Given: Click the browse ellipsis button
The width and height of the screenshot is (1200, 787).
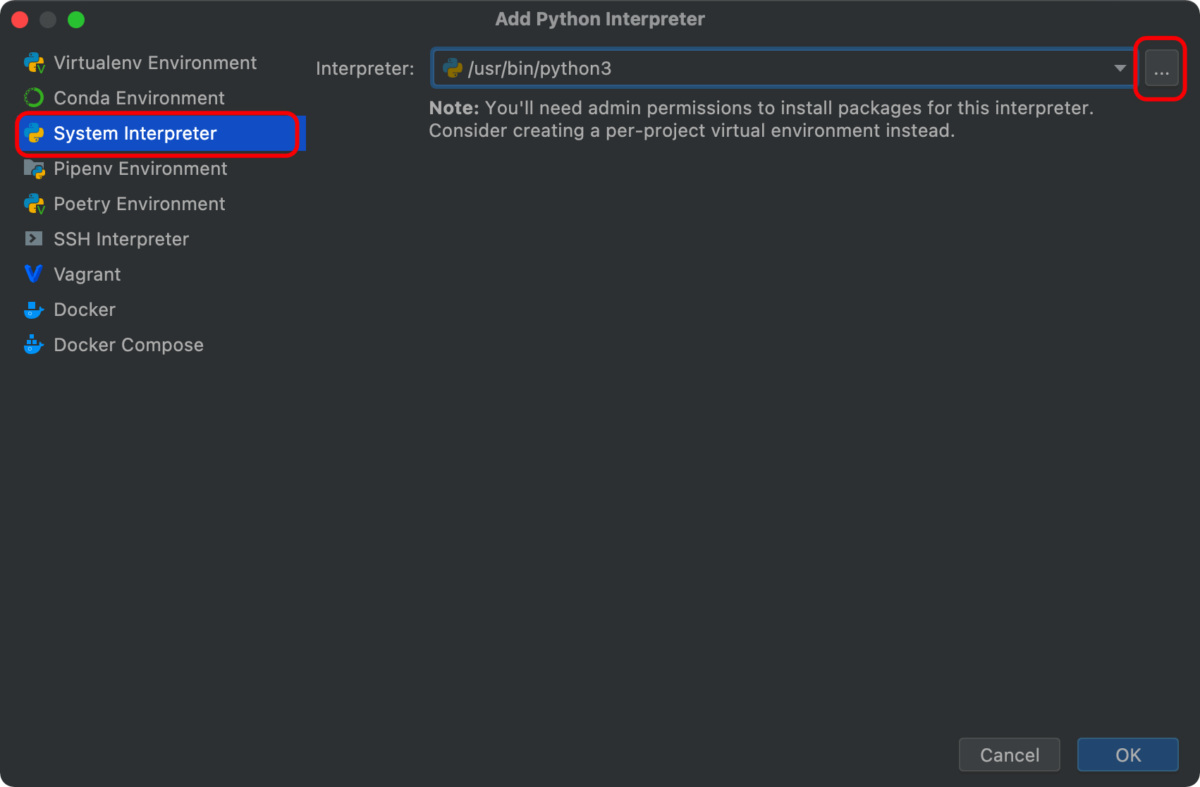Looking at the screenshot, I should coord(1160,68).
